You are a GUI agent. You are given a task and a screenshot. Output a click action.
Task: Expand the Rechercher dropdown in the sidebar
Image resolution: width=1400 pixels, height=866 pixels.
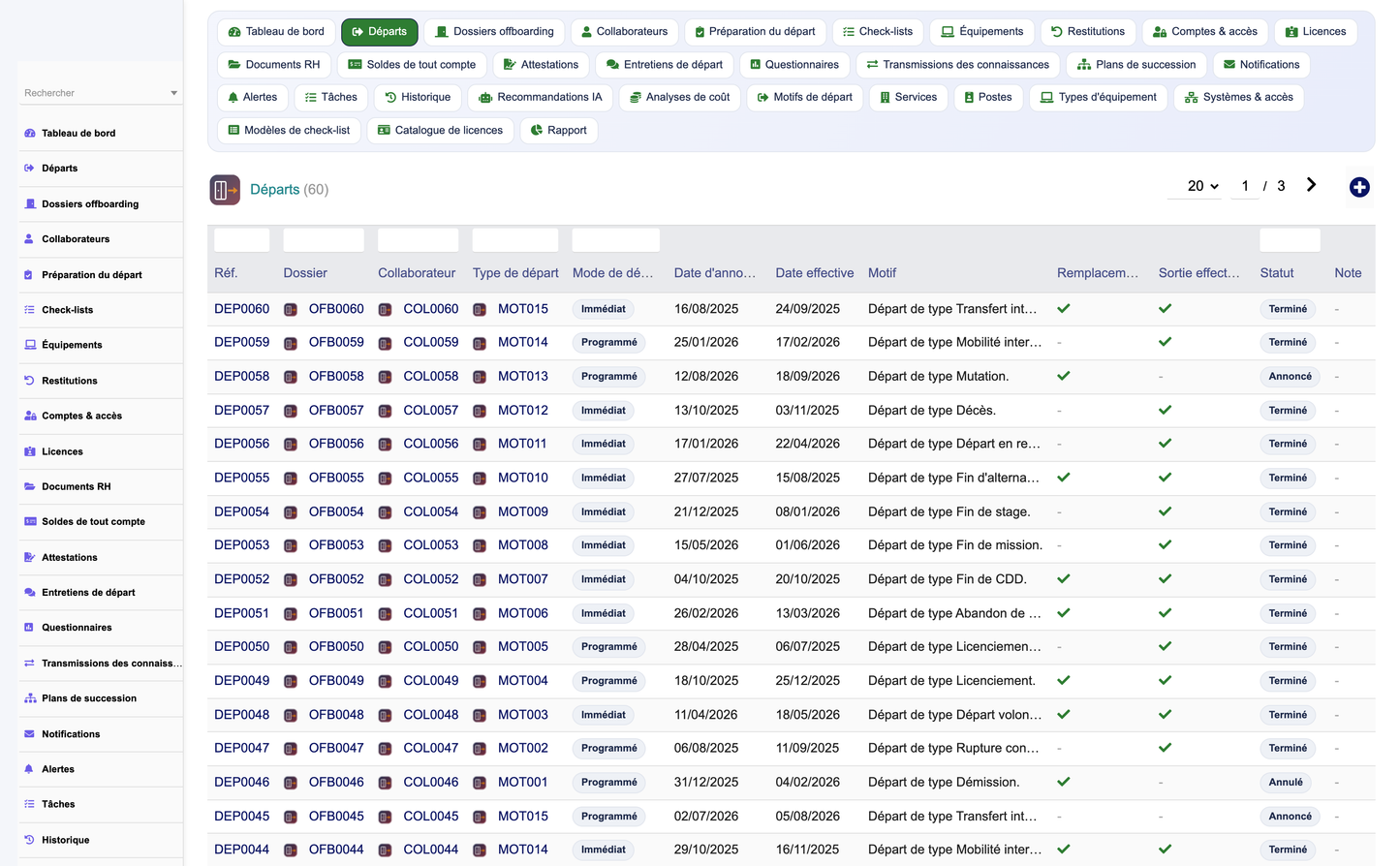click(x=173, y=93)
